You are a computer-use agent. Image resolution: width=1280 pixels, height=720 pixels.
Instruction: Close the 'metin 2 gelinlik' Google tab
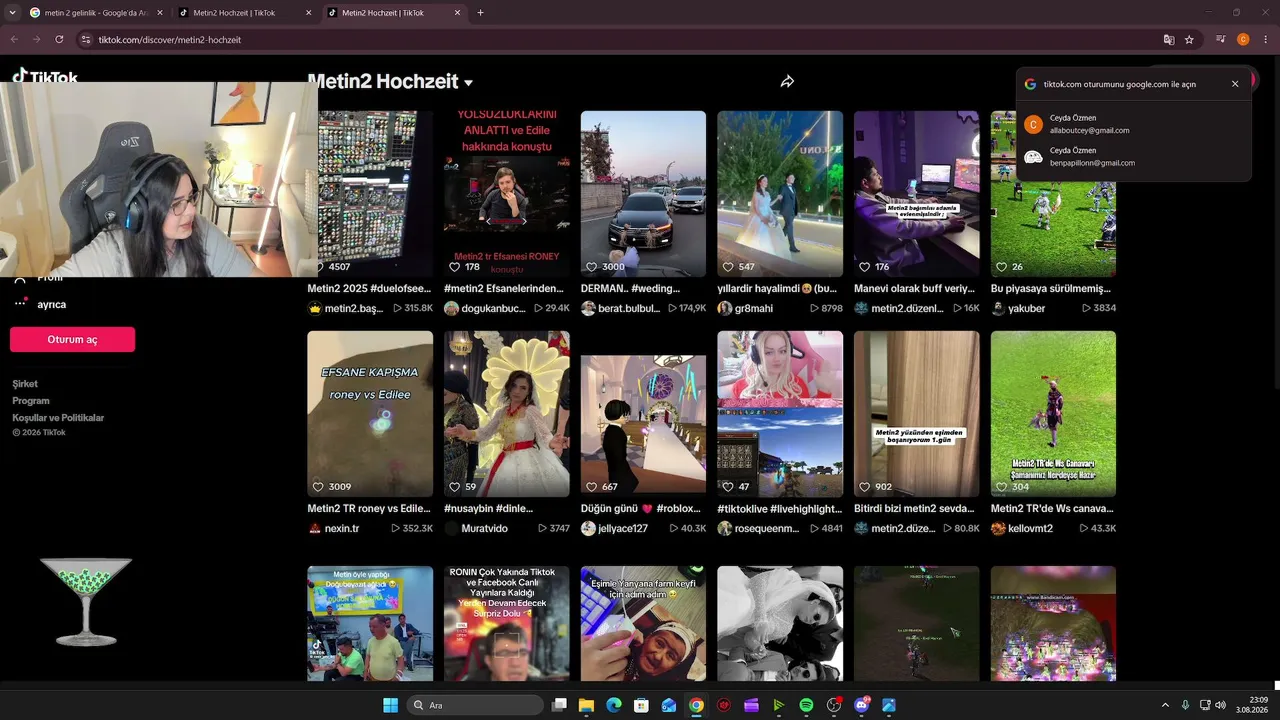(160, 13)
